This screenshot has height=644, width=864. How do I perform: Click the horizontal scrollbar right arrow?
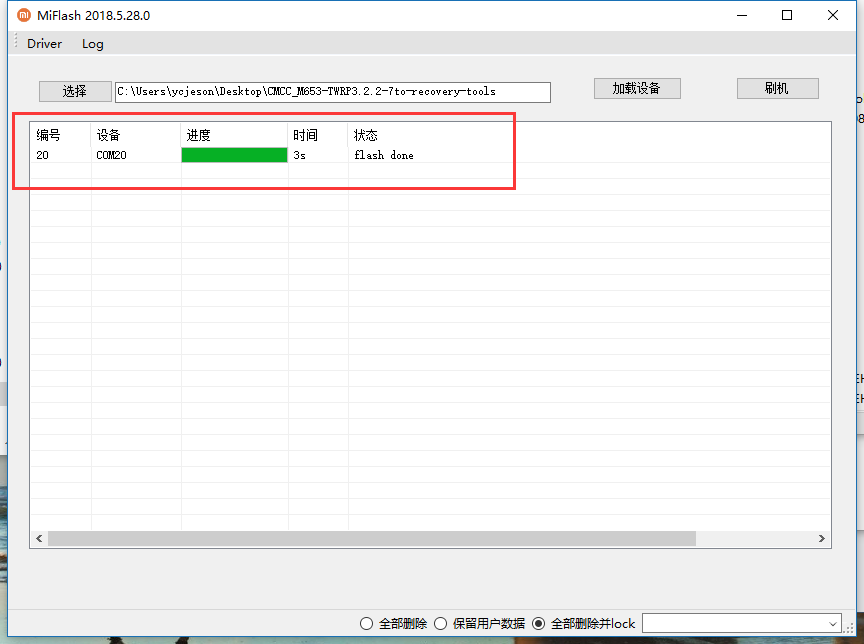(822, 539)
